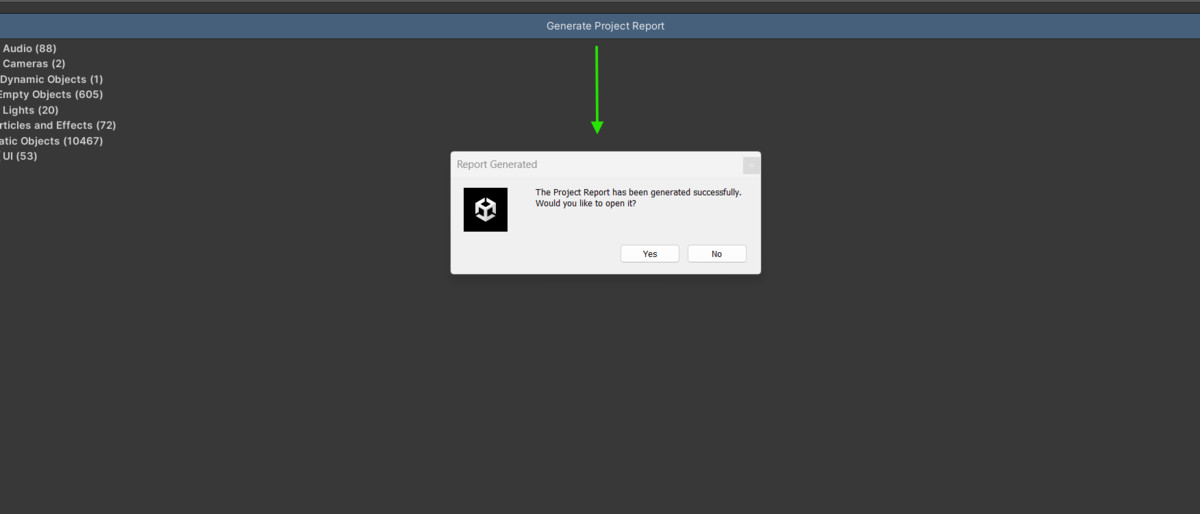
Task: Click the Generate Project Report button
Action: pos(605,26)
